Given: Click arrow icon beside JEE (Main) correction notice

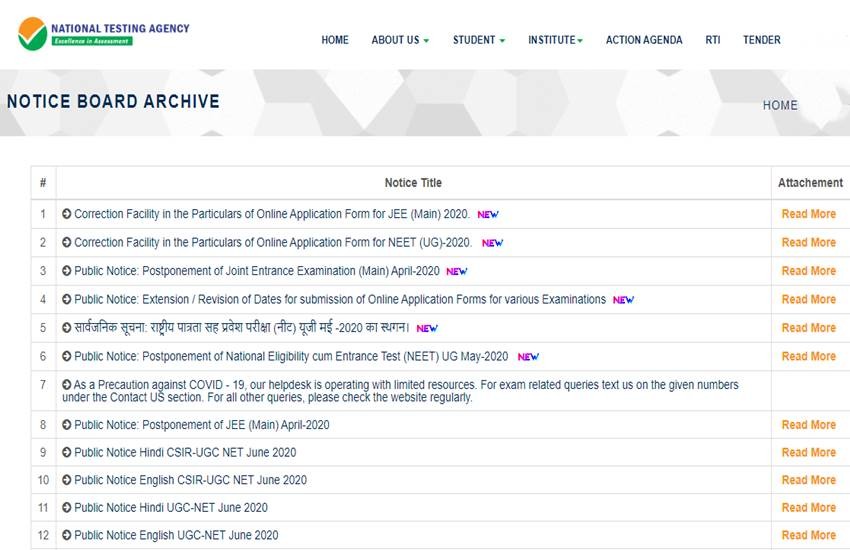Looking at the screenshot, I should [67, 214].
